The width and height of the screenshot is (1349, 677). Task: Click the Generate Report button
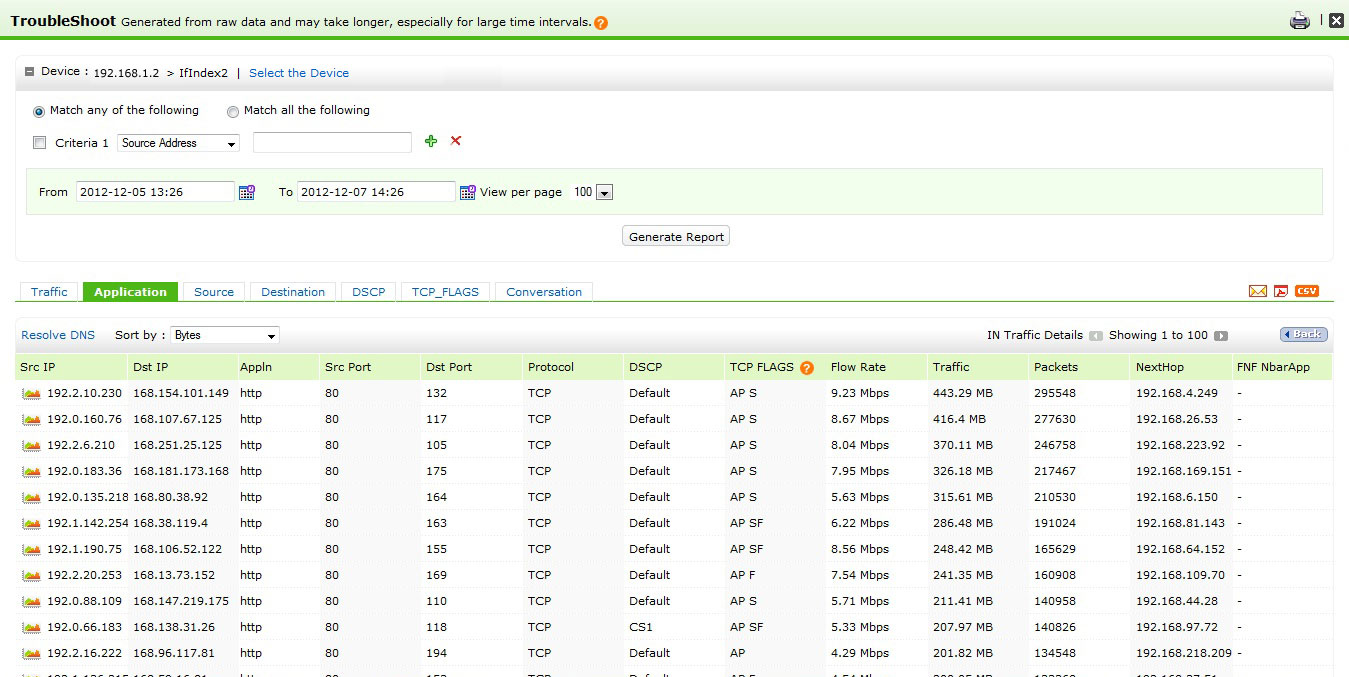[675, 236]
